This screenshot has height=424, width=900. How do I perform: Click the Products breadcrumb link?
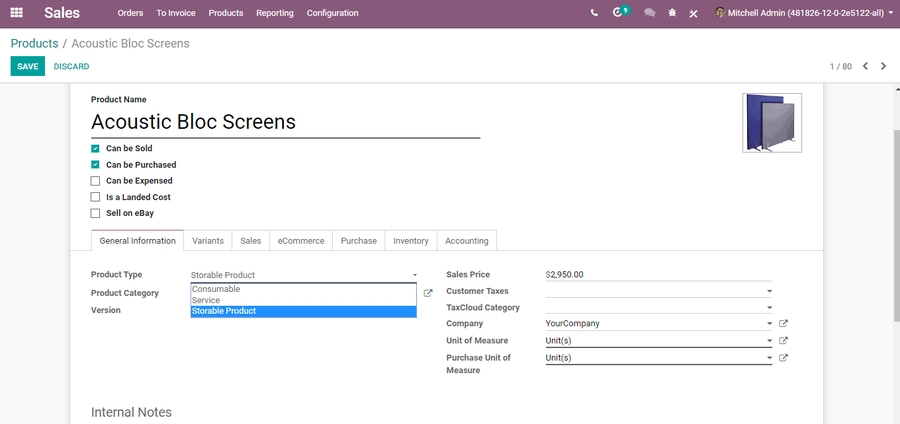click(34, 44)
